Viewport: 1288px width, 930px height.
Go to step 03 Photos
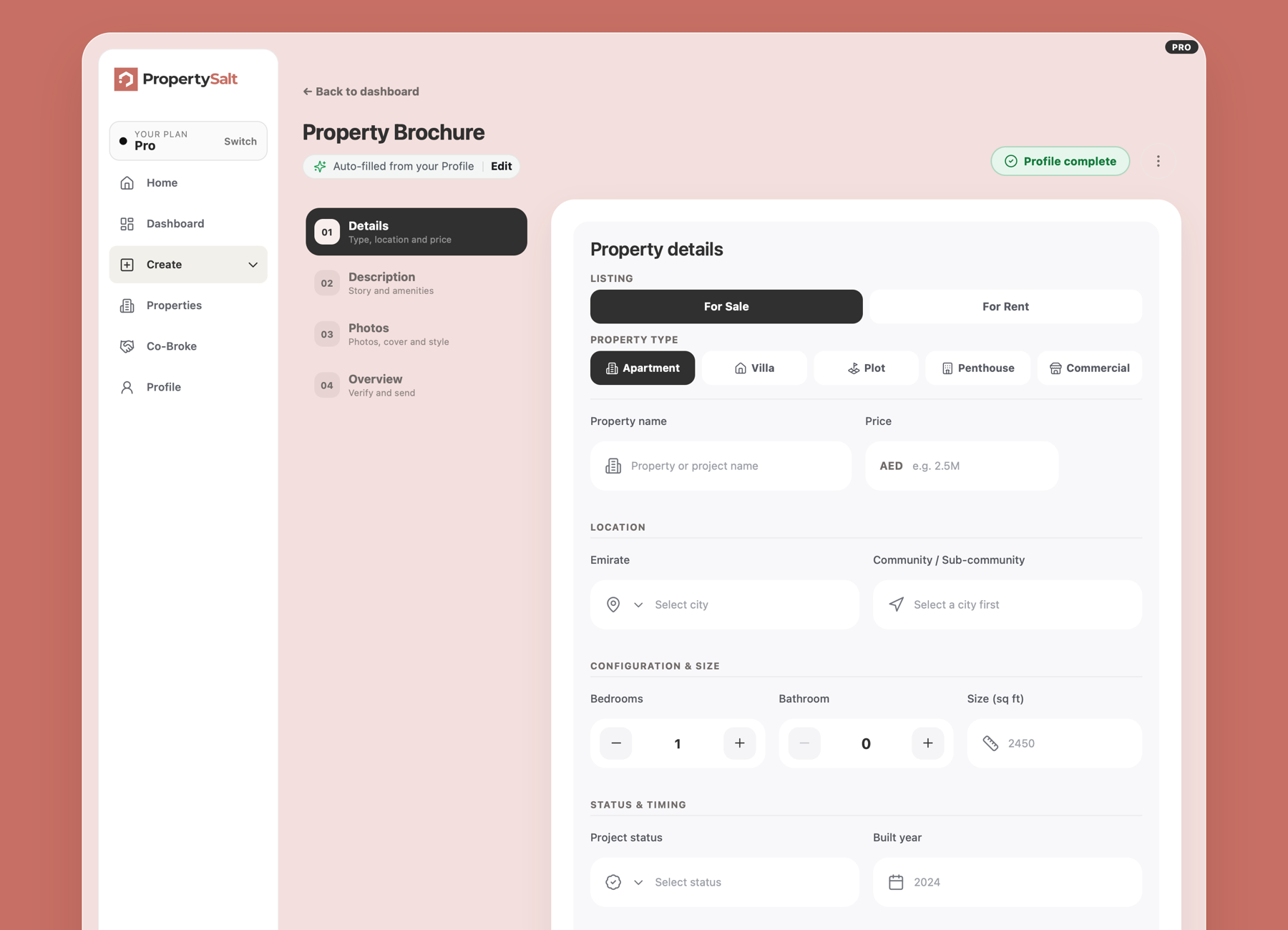click(416, 334)
